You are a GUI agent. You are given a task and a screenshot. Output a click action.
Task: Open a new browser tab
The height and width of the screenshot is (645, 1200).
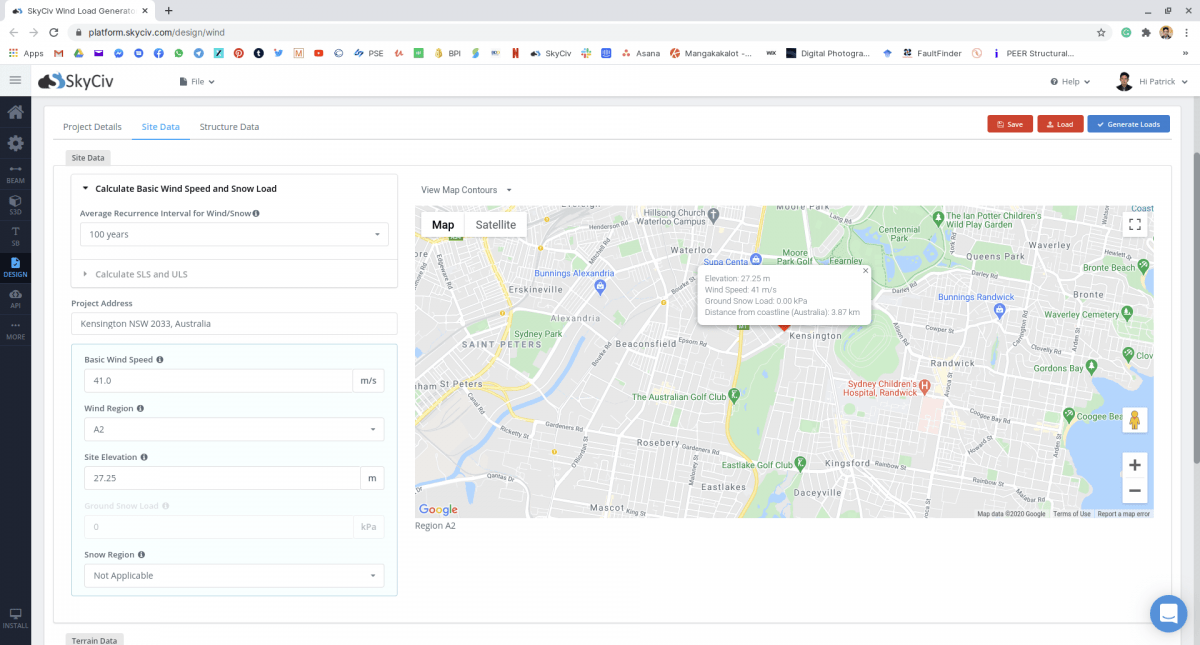(x=169, y=10)
